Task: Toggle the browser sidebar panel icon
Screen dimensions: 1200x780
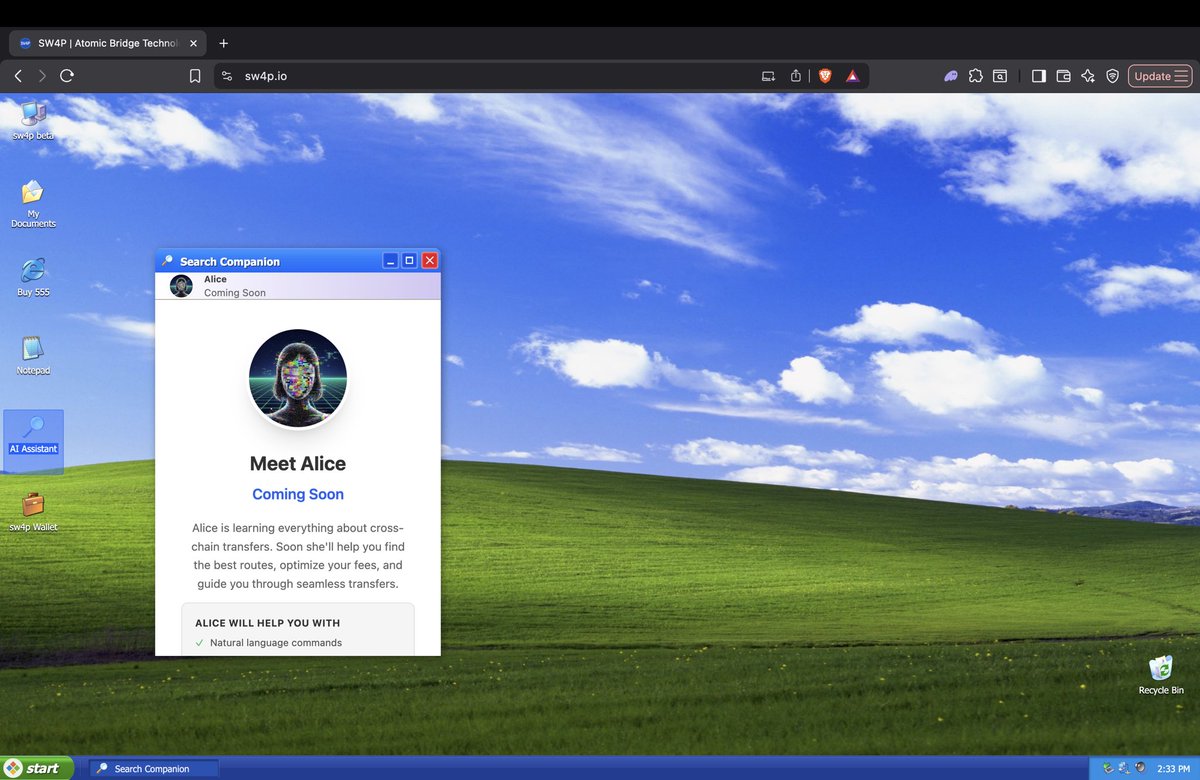Action: pyautogui.click(x=1039, y=76)
